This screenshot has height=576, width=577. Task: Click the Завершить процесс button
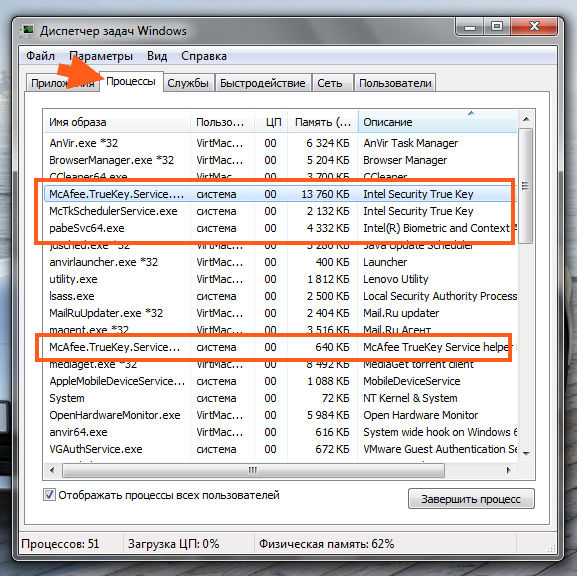[x=471, y=499]
